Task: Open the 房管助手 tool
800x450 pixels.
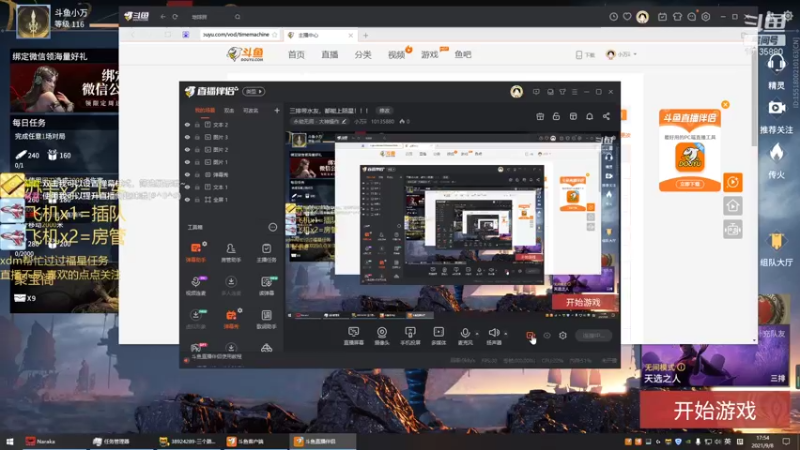Action: tap(231, 253)
